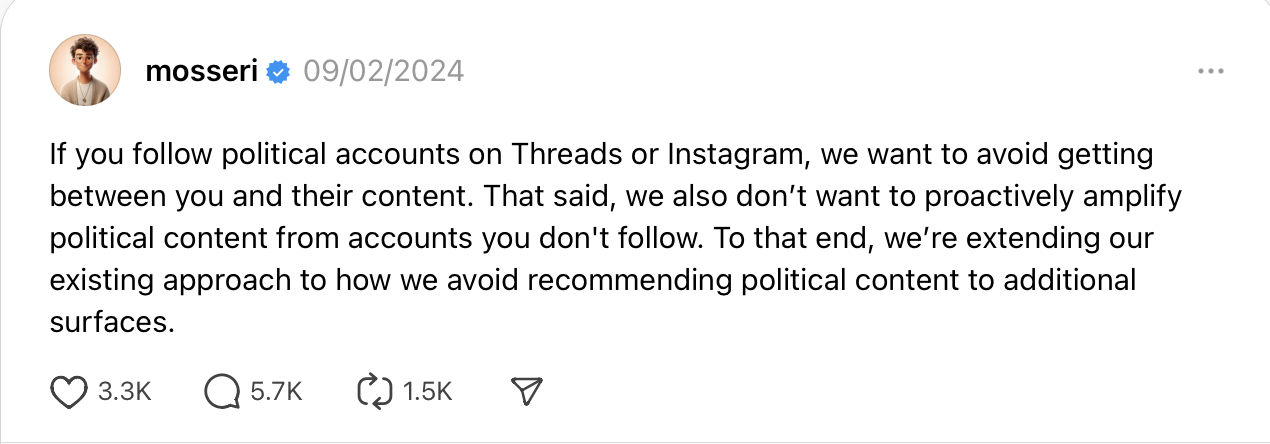Like the post with the heart icon
1270x444 pixels.
[68, 392]
